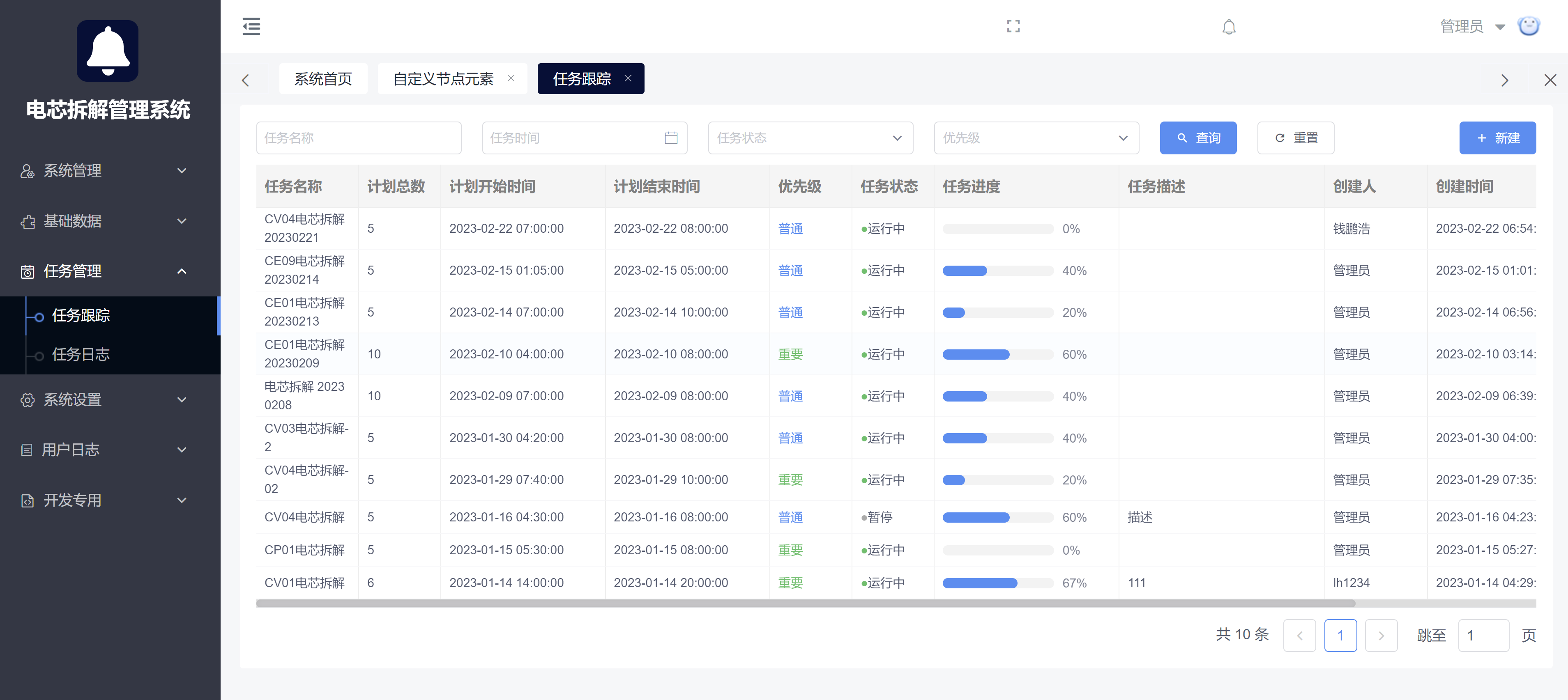The image size is (1568, 700).
Task: Expand the 开发专用 menu
Action: 110,500
